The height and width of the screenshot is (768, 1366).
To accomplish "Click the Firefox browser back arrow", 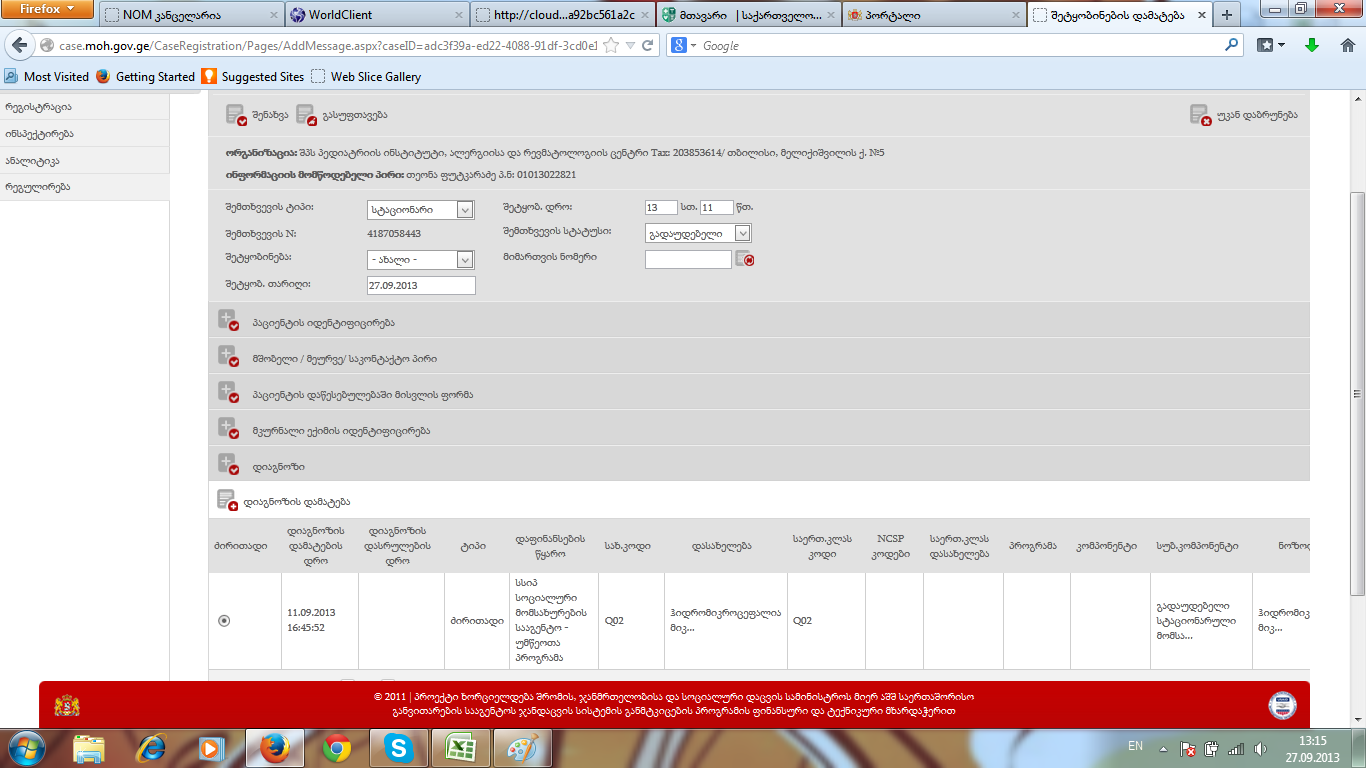I will tap(19, 46).
